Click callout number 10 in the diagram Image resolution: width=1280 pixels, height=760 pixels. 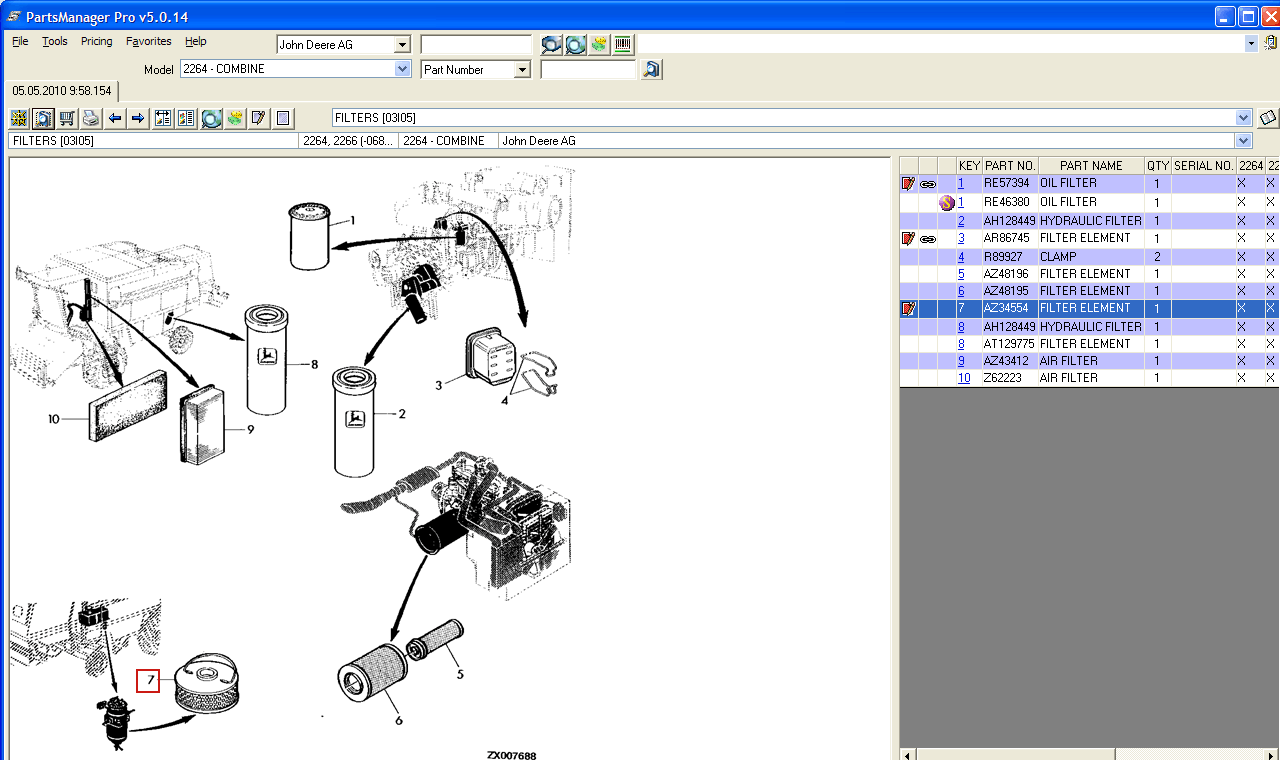click(x=54, y=419)
